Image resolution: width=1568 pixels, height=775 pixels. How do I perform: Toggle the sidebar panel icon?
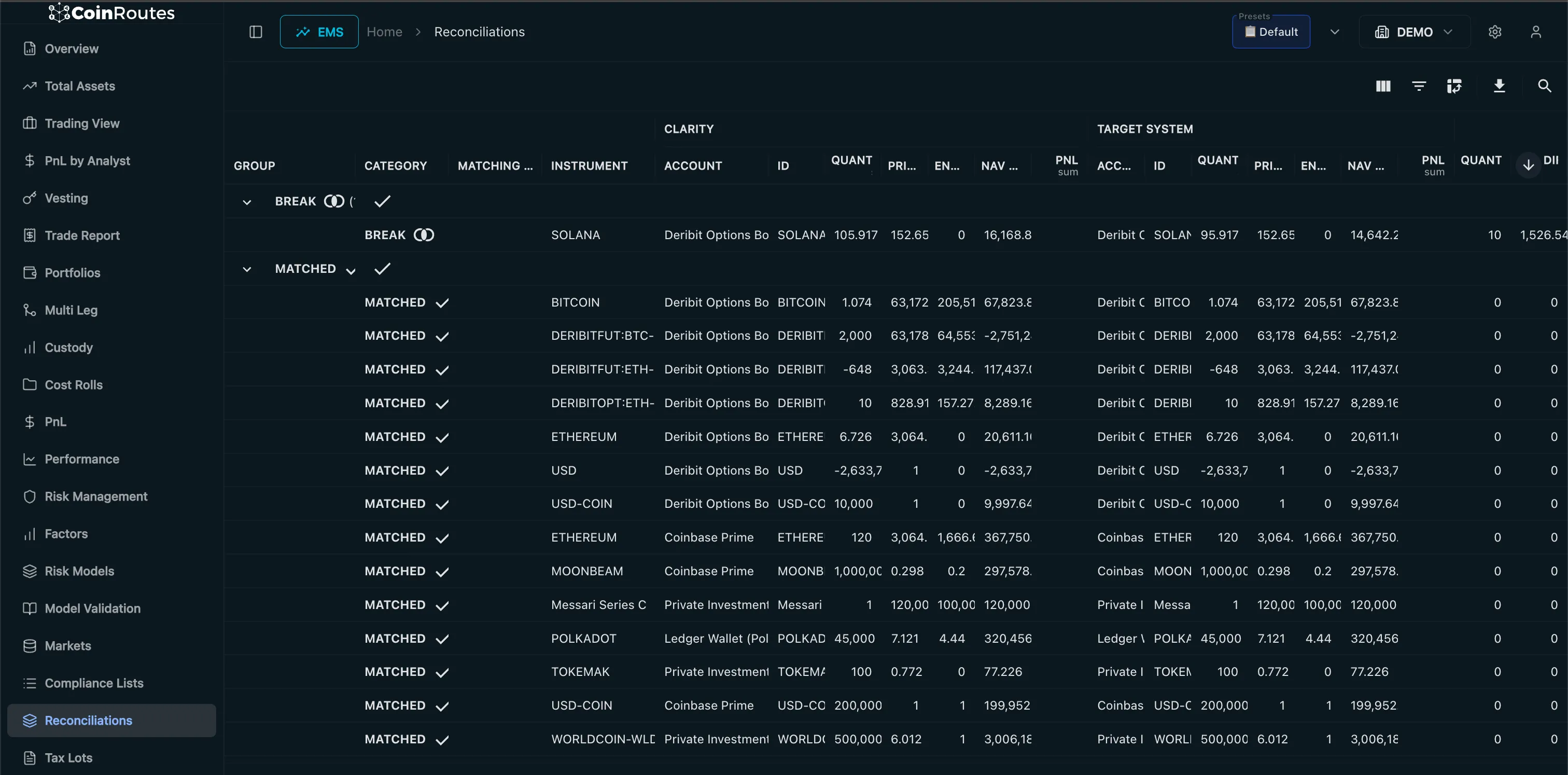tap(256, 32)
